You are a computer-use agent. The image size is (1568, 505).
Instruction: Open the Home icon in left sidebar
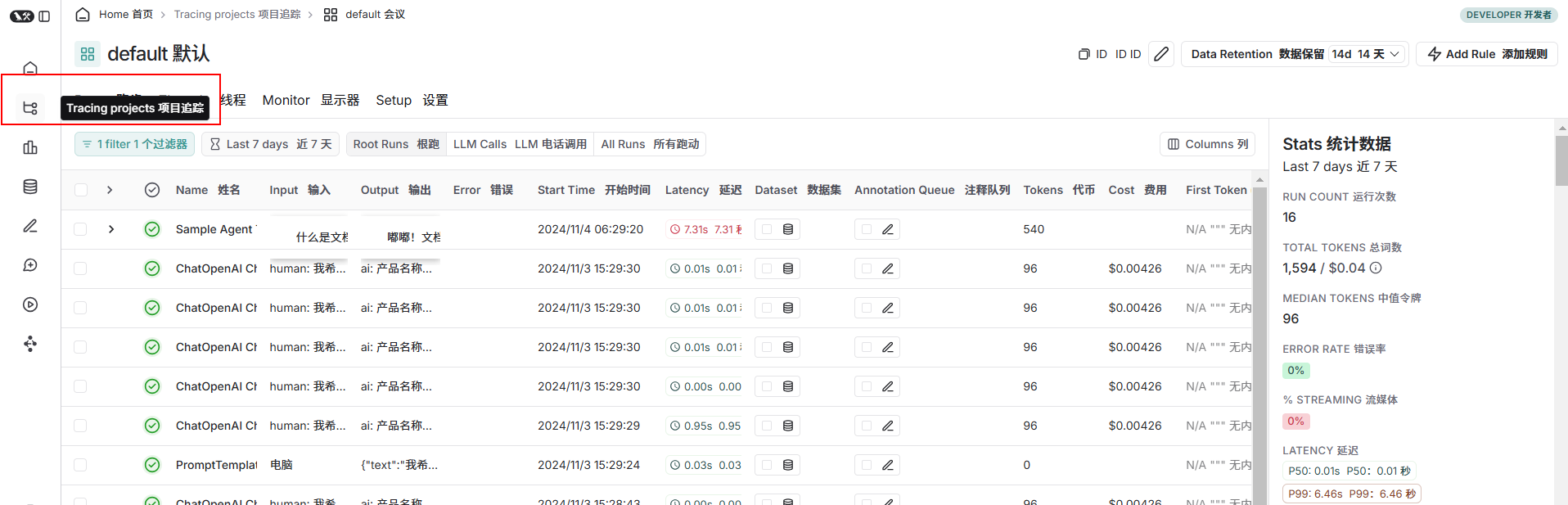[30, 68]
